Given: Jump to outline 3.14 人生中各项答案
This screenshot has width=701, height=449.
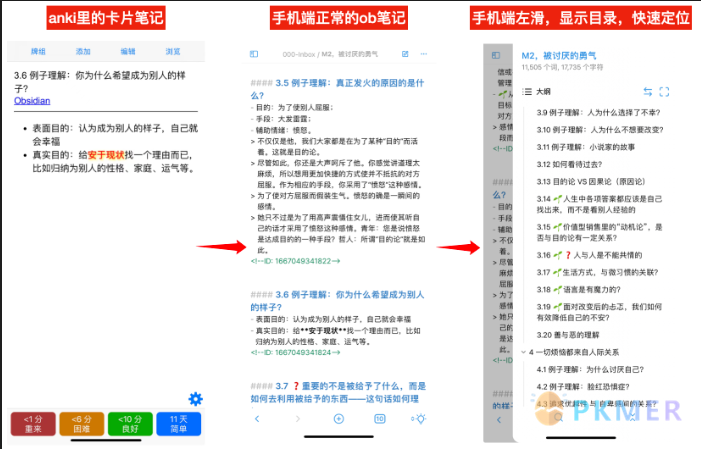Looking at the screenshot, I should tap(600, 204).
